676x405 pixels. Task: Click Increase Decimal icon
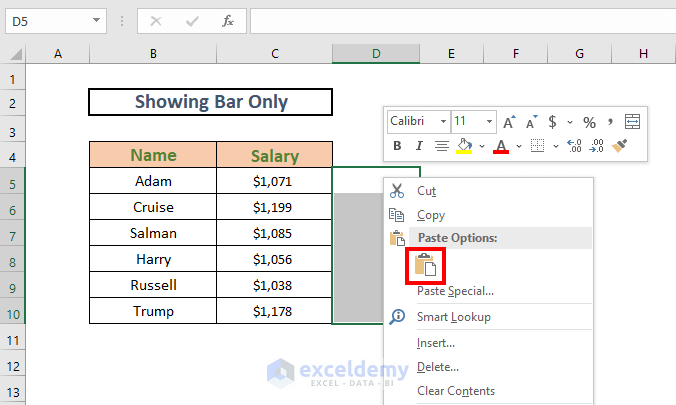point(574,146)
